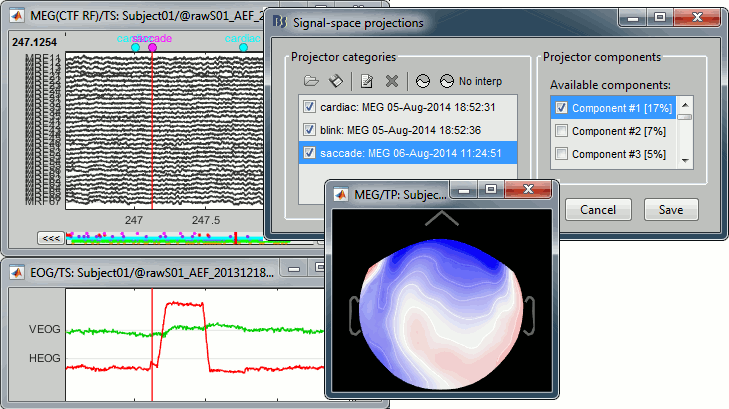
Task: Click the display component topography icon
Action: 422,81
